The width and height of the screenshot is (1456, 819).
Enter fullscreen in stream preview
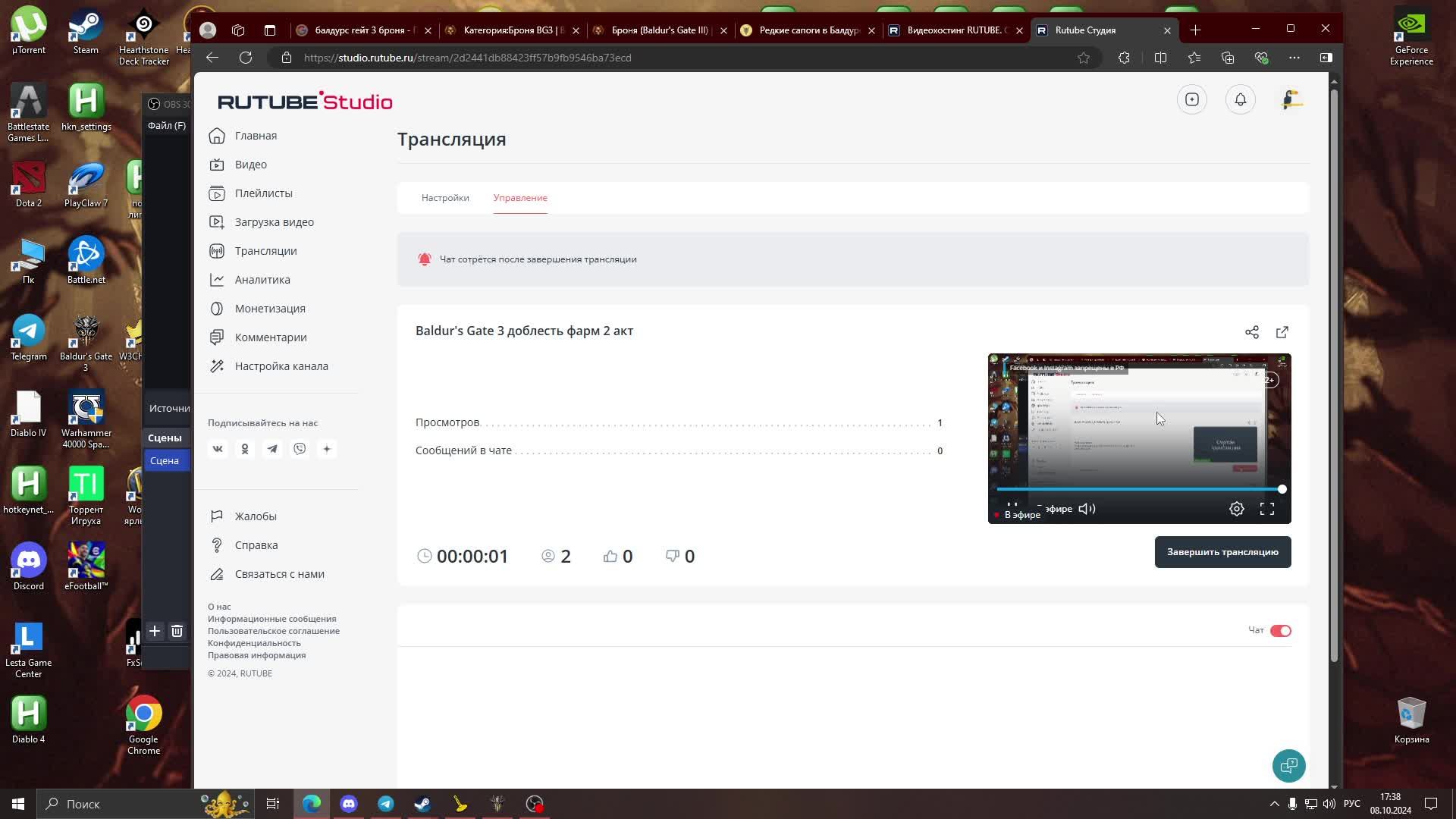click(x=1266, y=509)
